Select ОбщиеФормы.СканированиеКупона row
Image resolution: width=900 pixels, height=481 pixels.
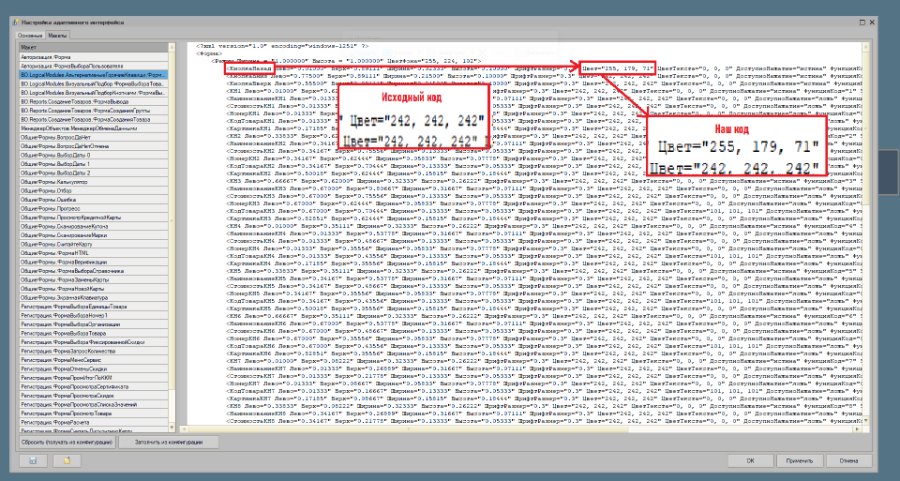94,226
